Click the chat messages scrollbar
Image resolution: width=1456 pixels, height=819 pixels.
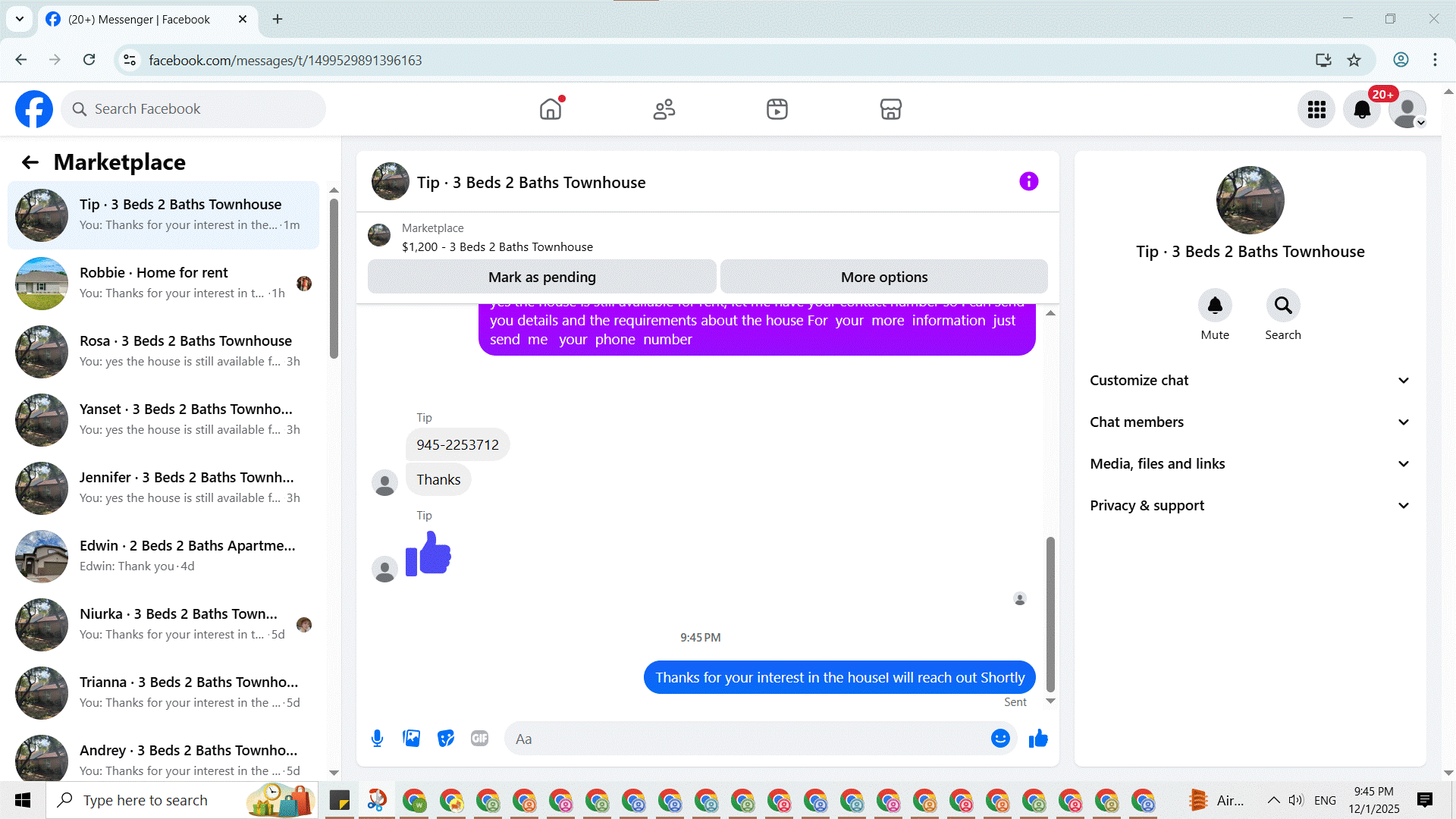pyautogui.click(x=1050, y=614)
